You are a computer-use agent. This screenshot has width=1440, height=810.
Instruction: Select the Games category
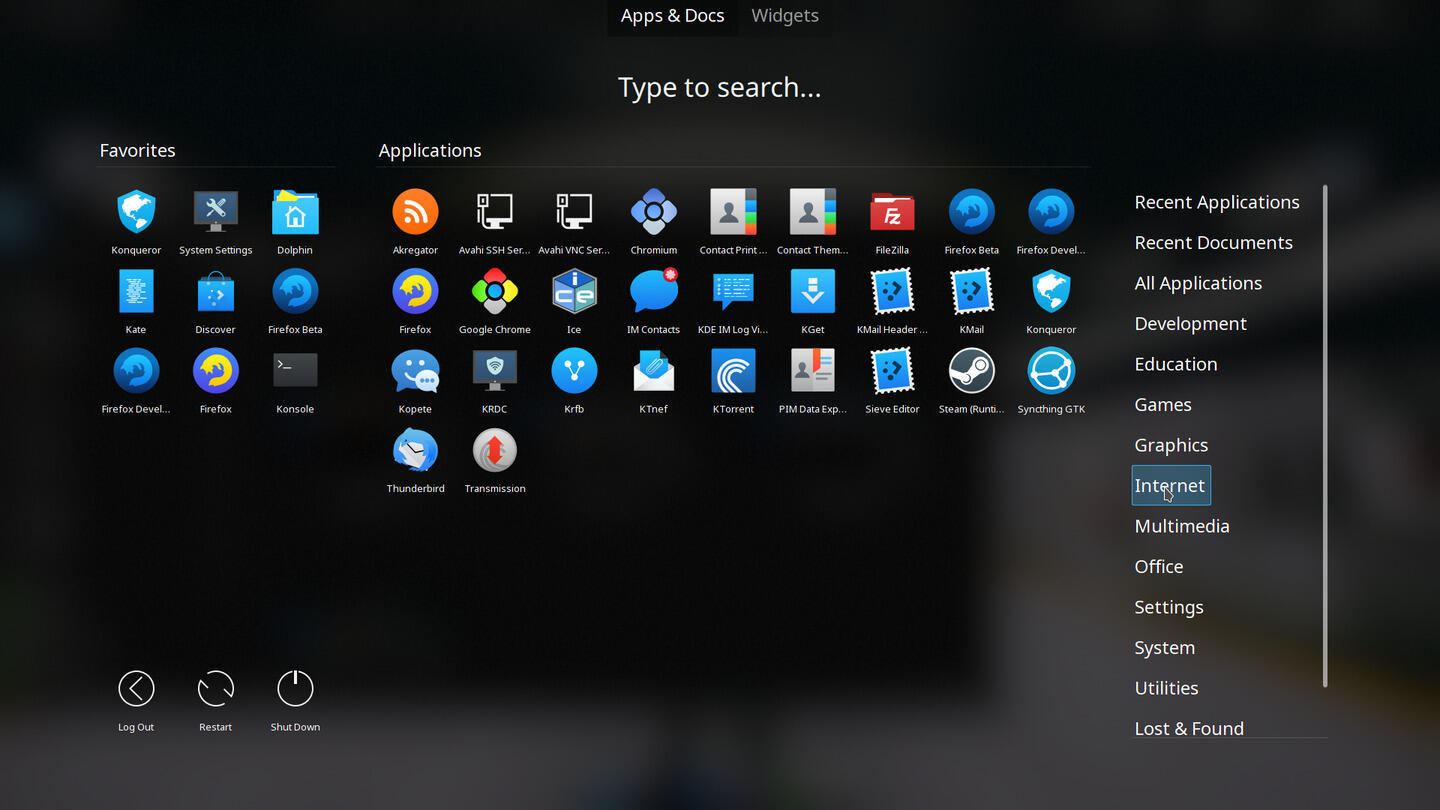click(1163, 405)
